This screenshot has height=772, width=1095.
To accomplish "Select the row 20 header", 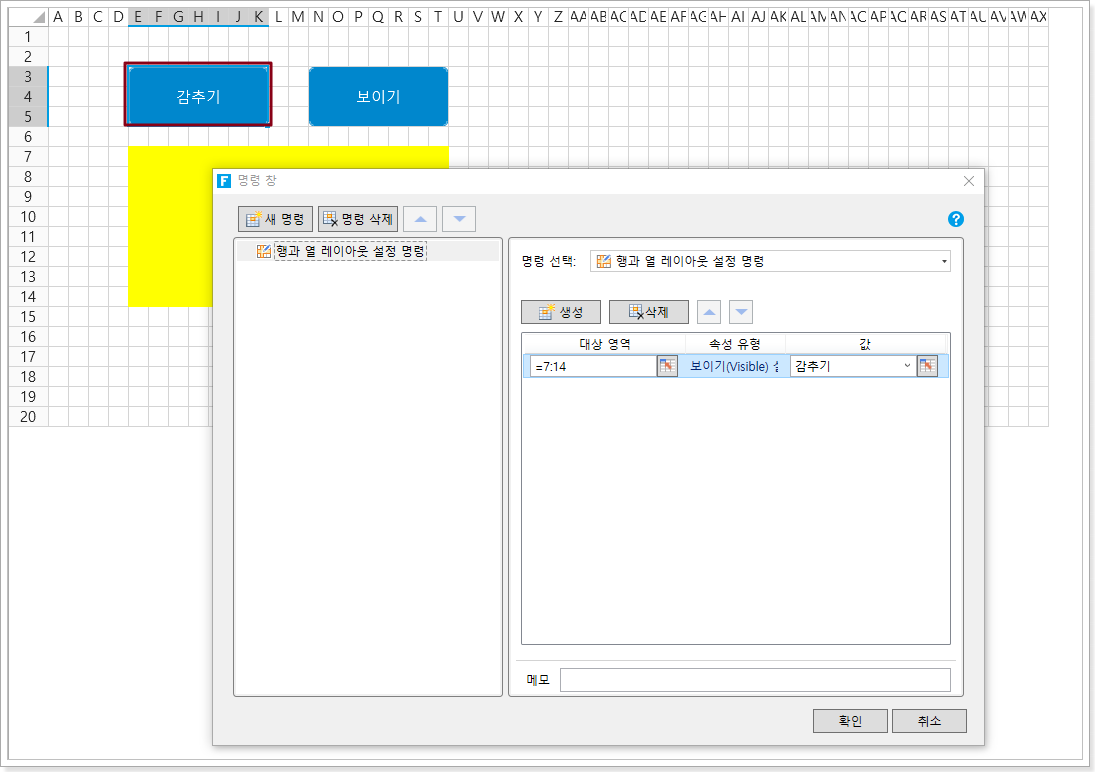I will pyautogui.click(x=28, y=416).
